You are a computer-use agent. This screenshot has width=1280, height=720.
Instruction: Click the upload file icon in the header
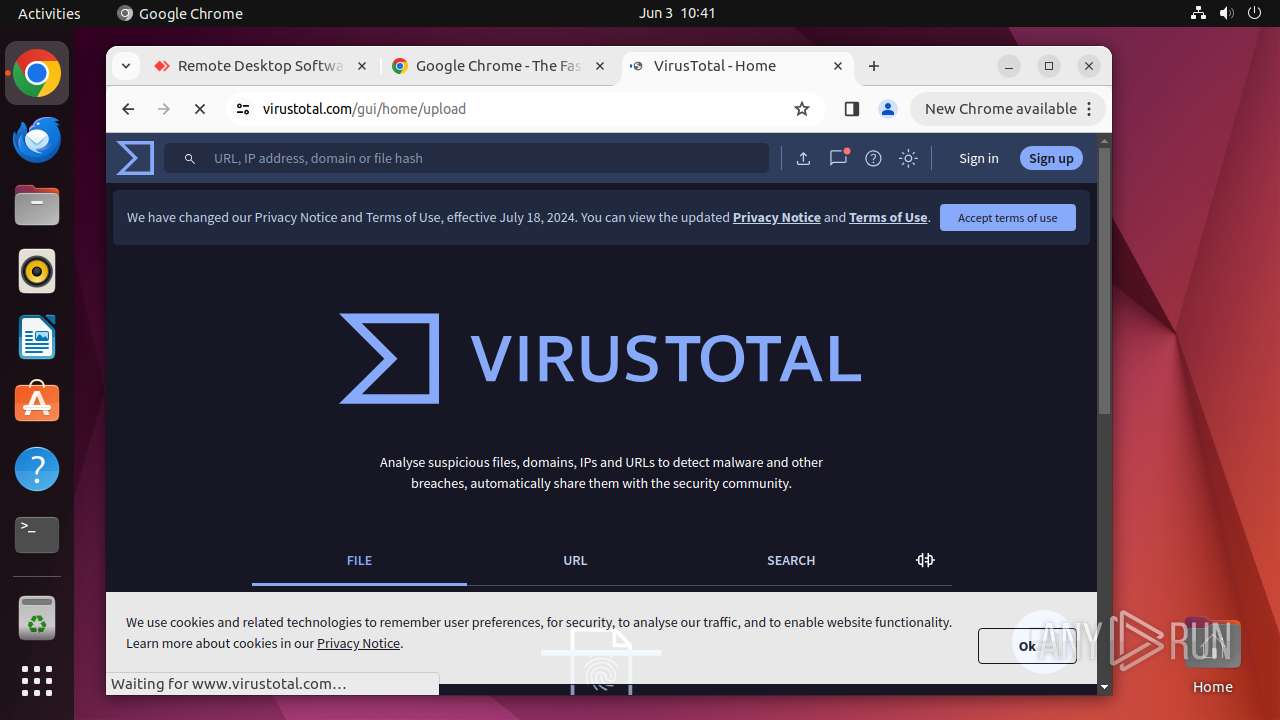(803, 158)
